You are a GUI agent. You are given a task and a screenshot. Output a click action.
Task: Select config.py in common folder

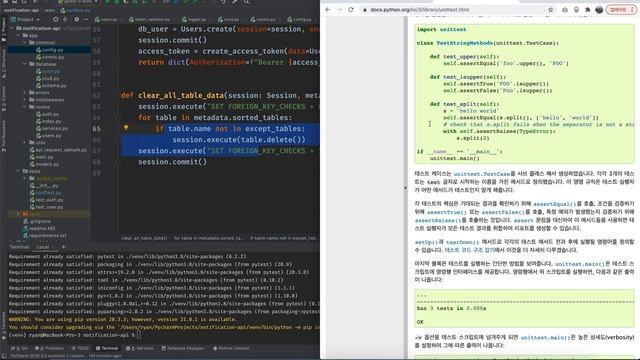coord(49,50)
